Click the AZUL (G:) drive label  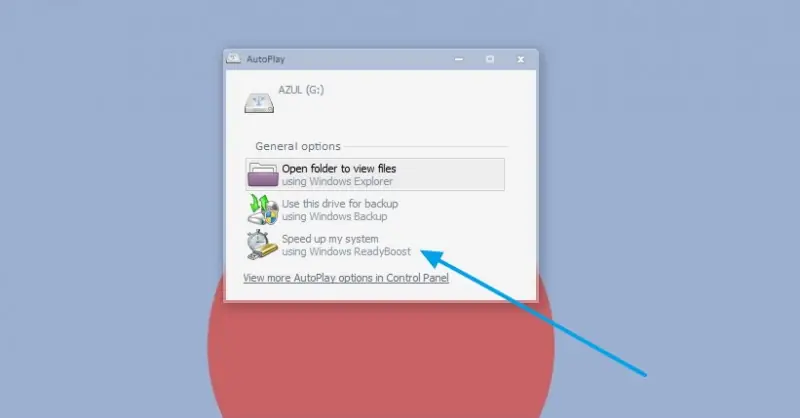(x=301, y=90)
